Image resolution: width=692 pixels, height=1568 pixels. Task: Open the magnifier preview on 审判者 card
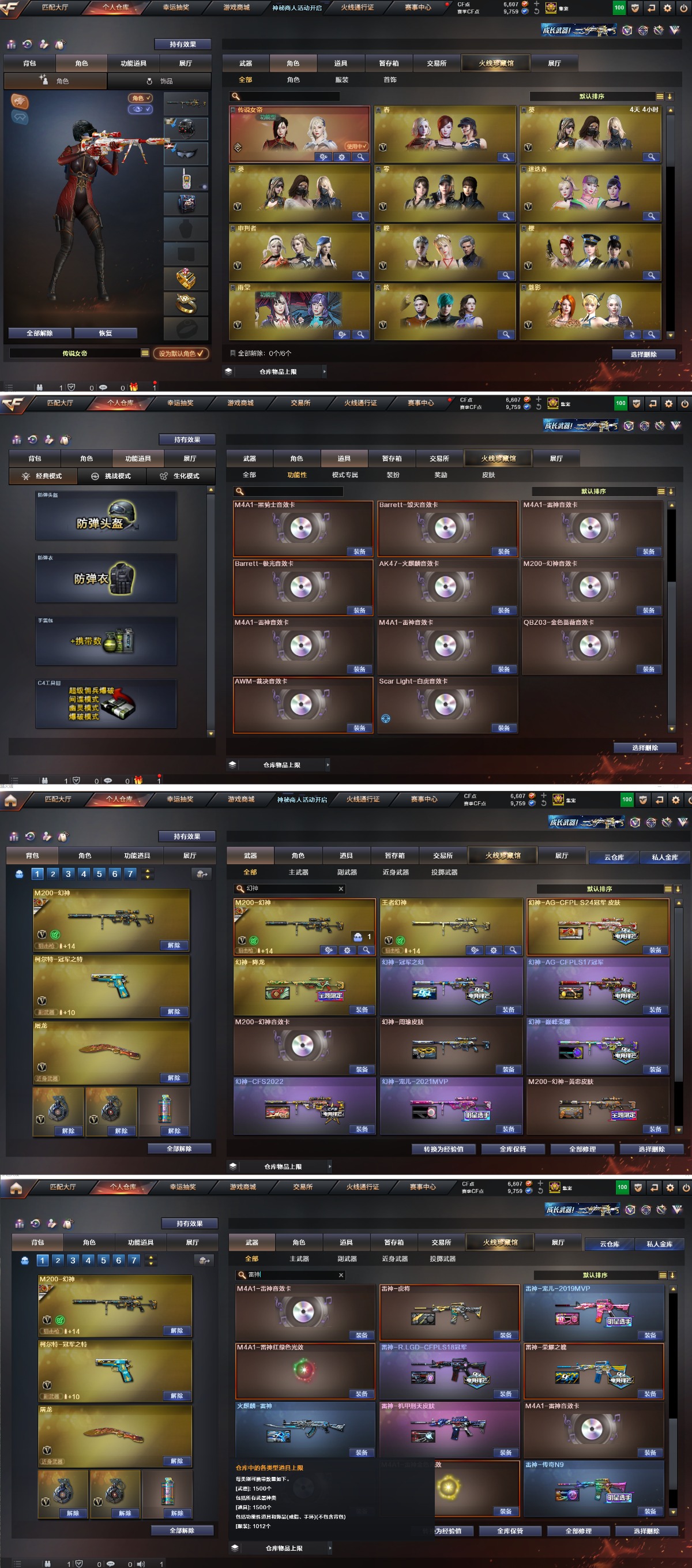coord(361,275)
